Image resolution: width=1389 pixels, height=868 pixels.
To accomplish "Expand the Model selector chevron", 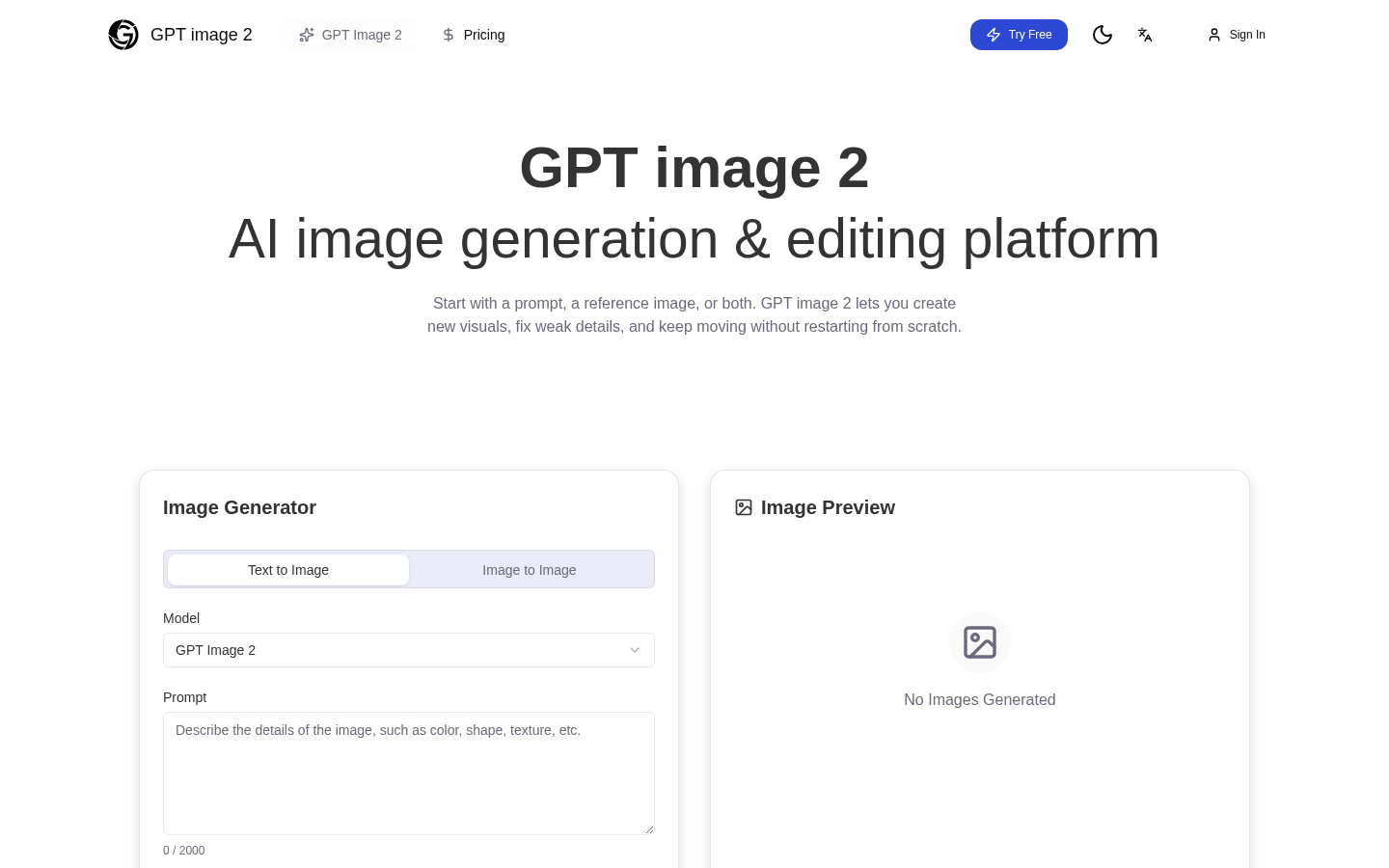I will click(635, 650).
